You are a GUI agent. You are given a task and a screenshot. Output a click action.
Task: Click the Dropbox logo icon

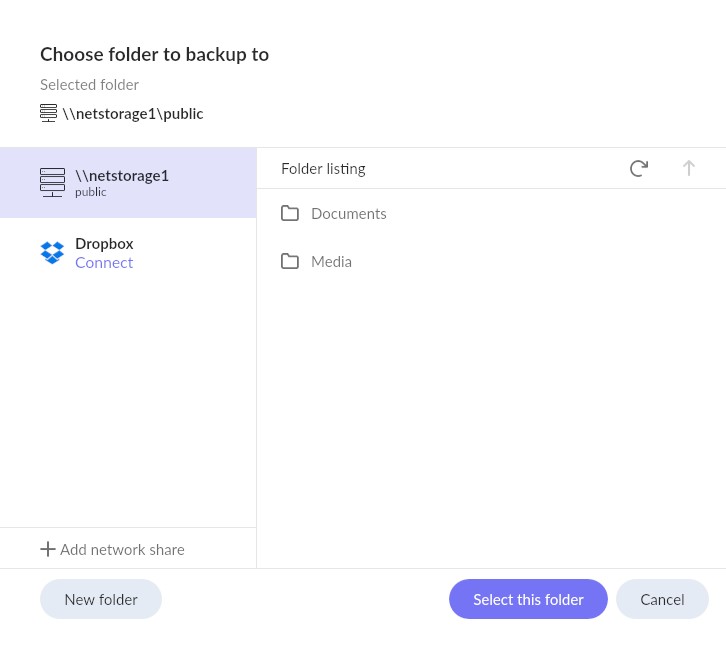click(52, 253)
